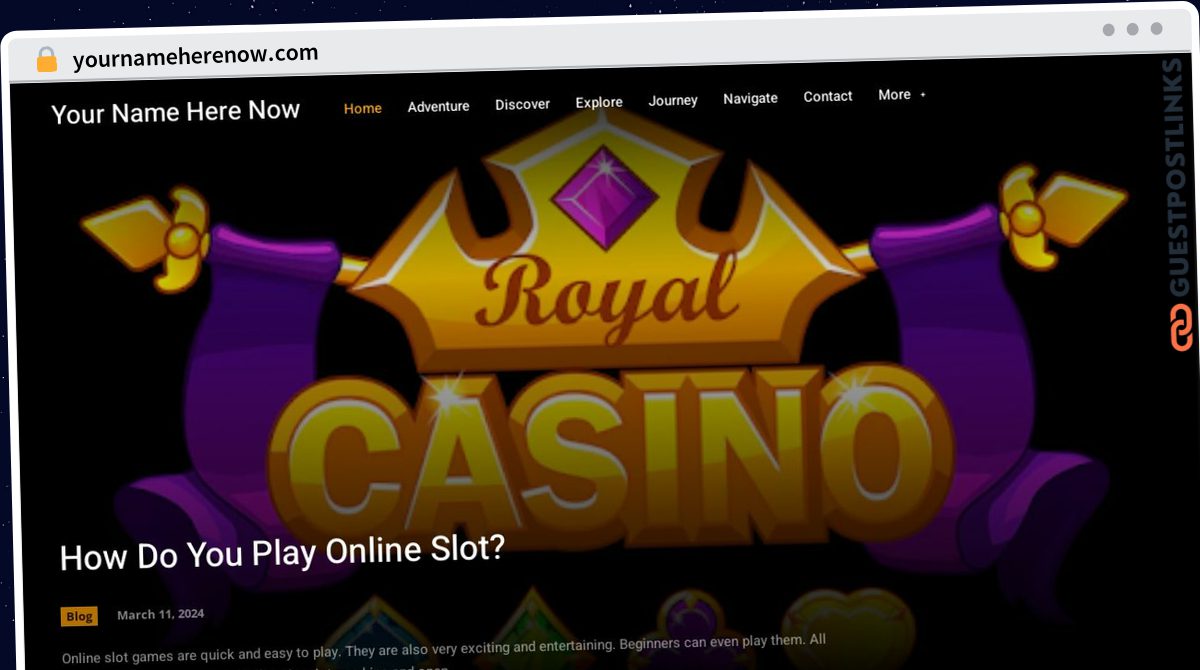1200x670 pixels.
Task: Click the first gray window dot
Action: click(1109, 30)
